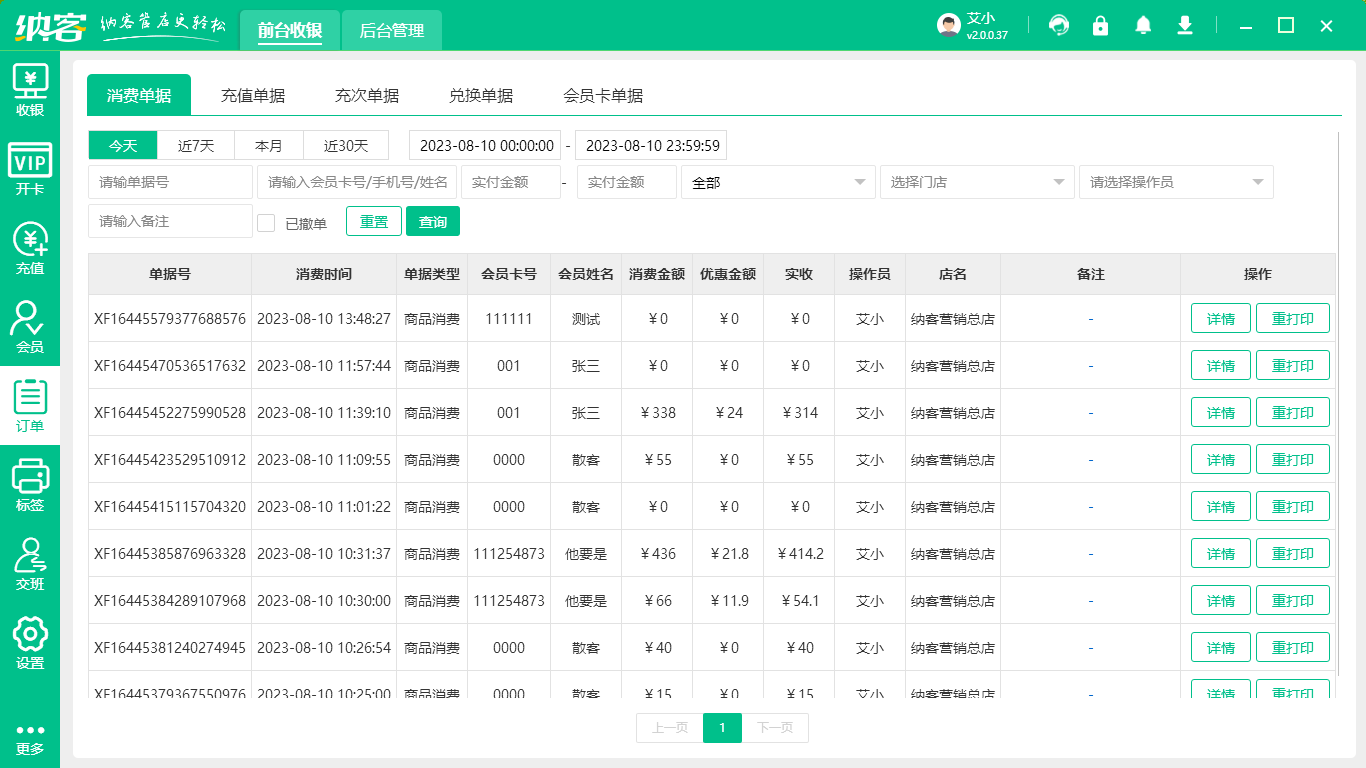
Task: Open the 收银 cashier panel
Action: 30,90
